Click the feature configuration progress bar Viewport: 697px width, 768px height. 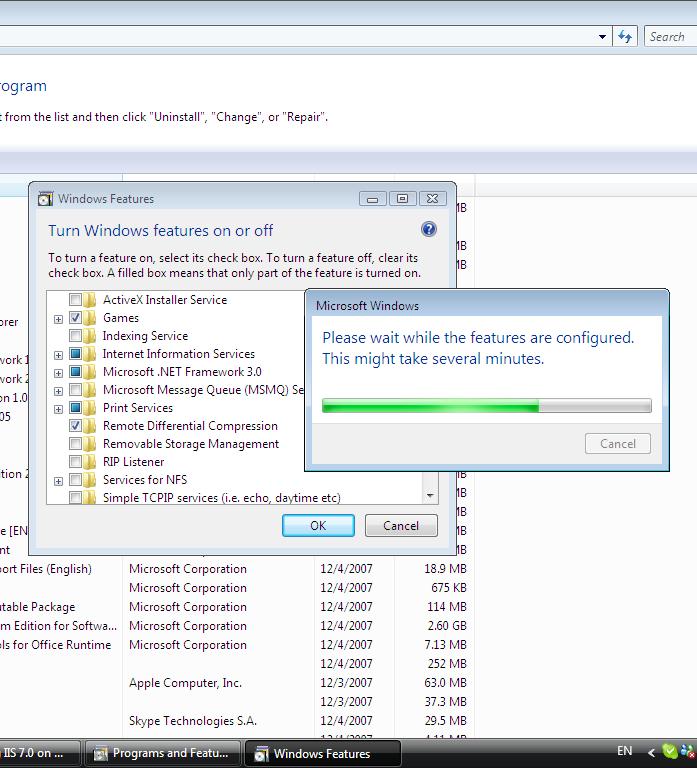click(x=486, y=406)
